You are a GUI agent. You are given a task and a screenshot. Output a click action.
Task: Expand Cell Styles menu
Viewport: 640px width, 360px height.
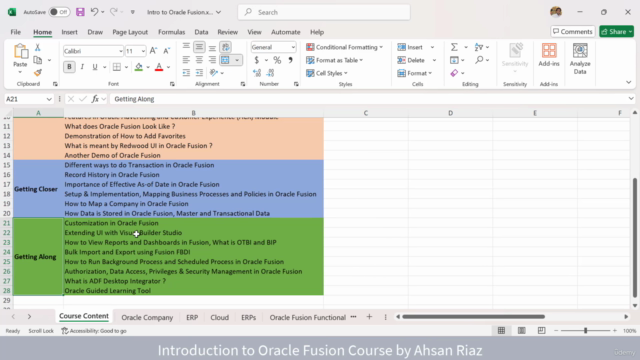tap(327, 73)
